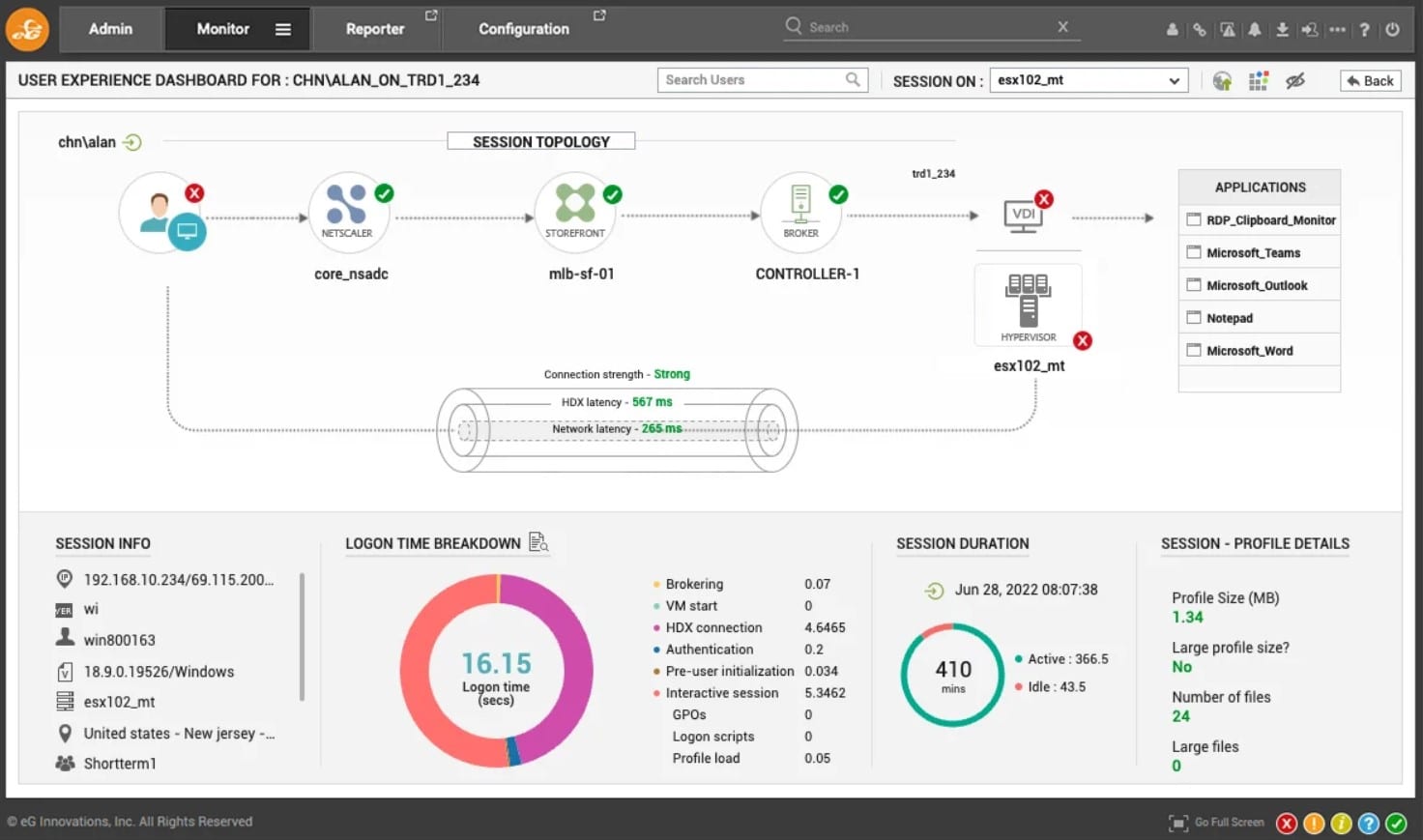
Task: Click the download icon in header
Action: pyautogui.click(x=1282, y=29)
